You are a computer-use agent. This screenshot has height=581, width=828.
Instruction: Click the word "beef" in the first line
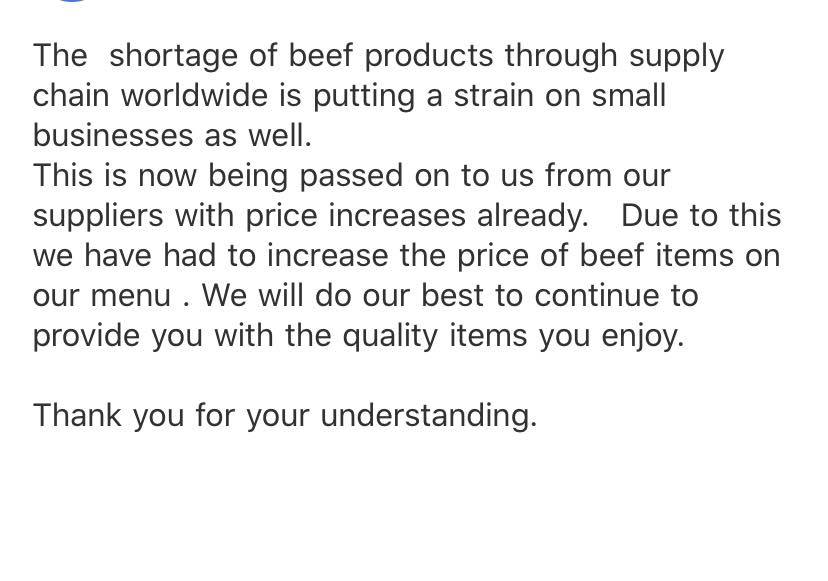click(321, 55)
